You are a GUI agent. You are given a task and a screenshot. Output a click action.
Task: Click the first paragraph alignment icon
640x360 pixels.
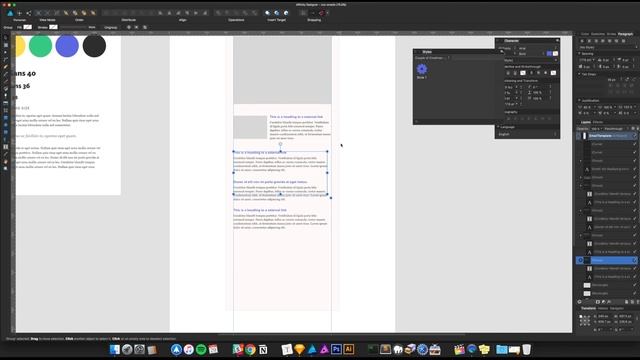tap(582, 41)
